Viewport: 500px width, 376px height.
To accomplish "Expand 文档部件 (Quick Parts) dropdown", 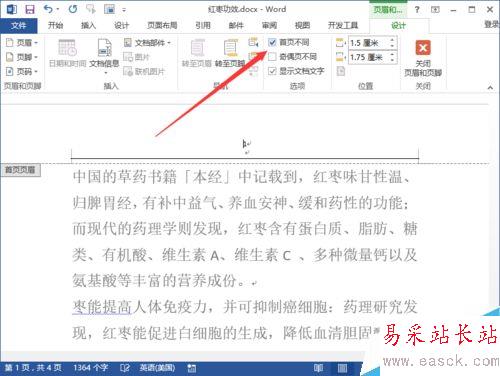I will point(147,43).
